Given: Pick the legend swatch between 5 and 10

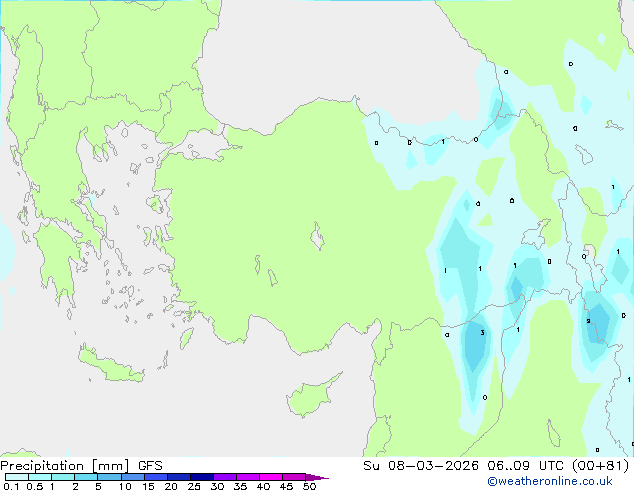Looking at the screenshot, I should pos(109,477).
